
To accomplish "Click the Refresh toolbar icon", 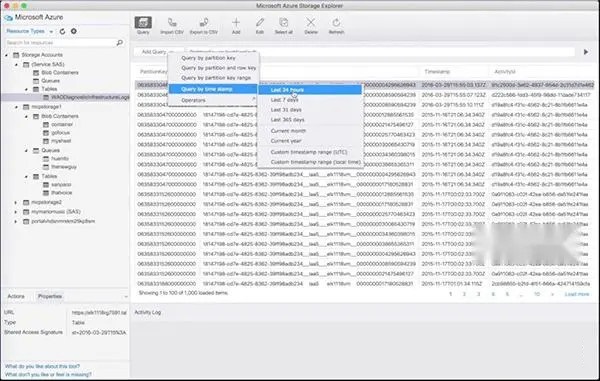I will point(336,23).
